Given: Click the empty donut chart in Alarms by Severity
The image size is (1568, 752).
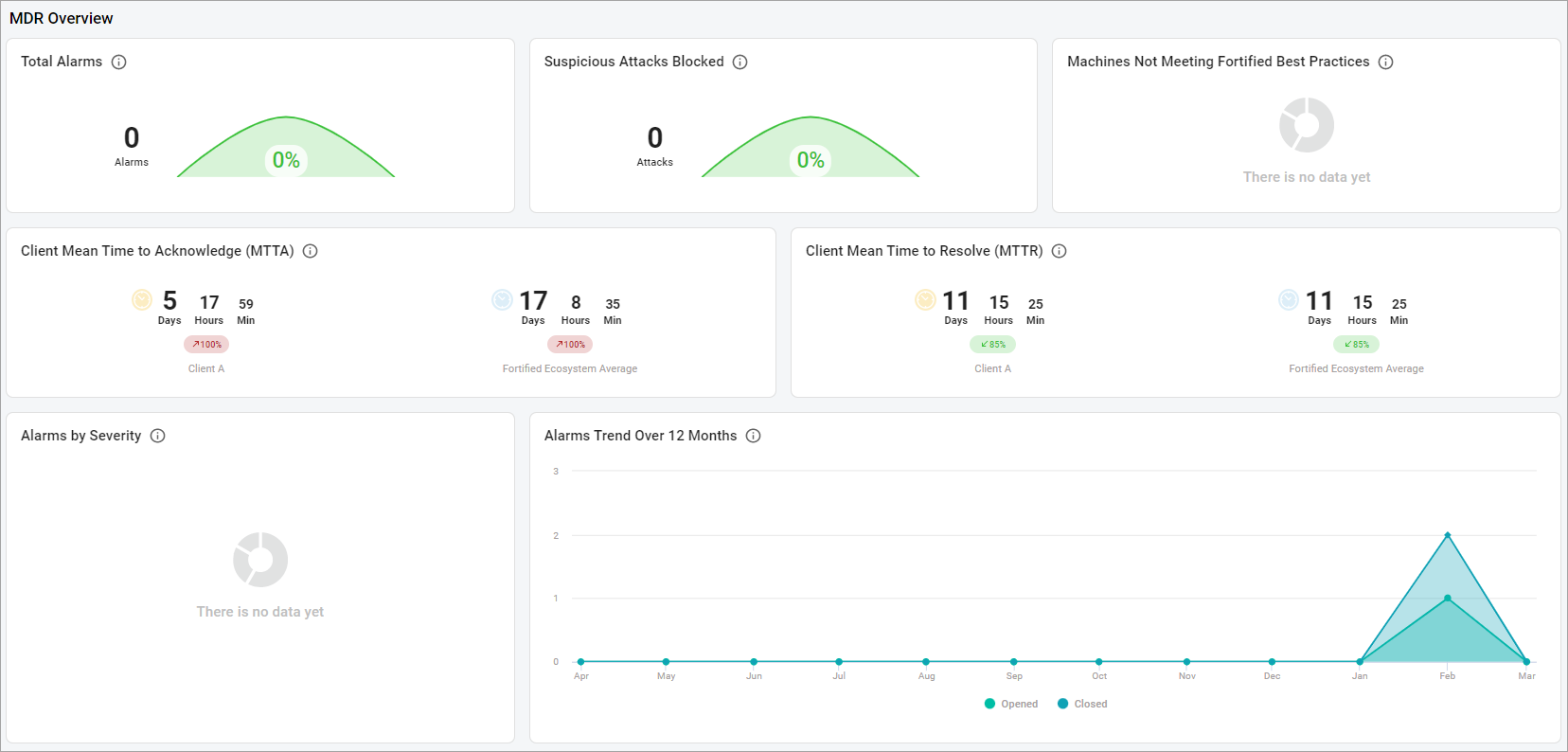Looking at the screenshot, I should [260, 560].
